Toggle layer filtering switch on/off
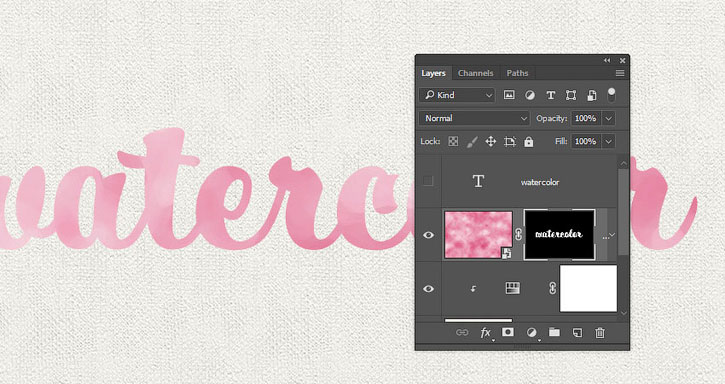 tap(611, 95)
